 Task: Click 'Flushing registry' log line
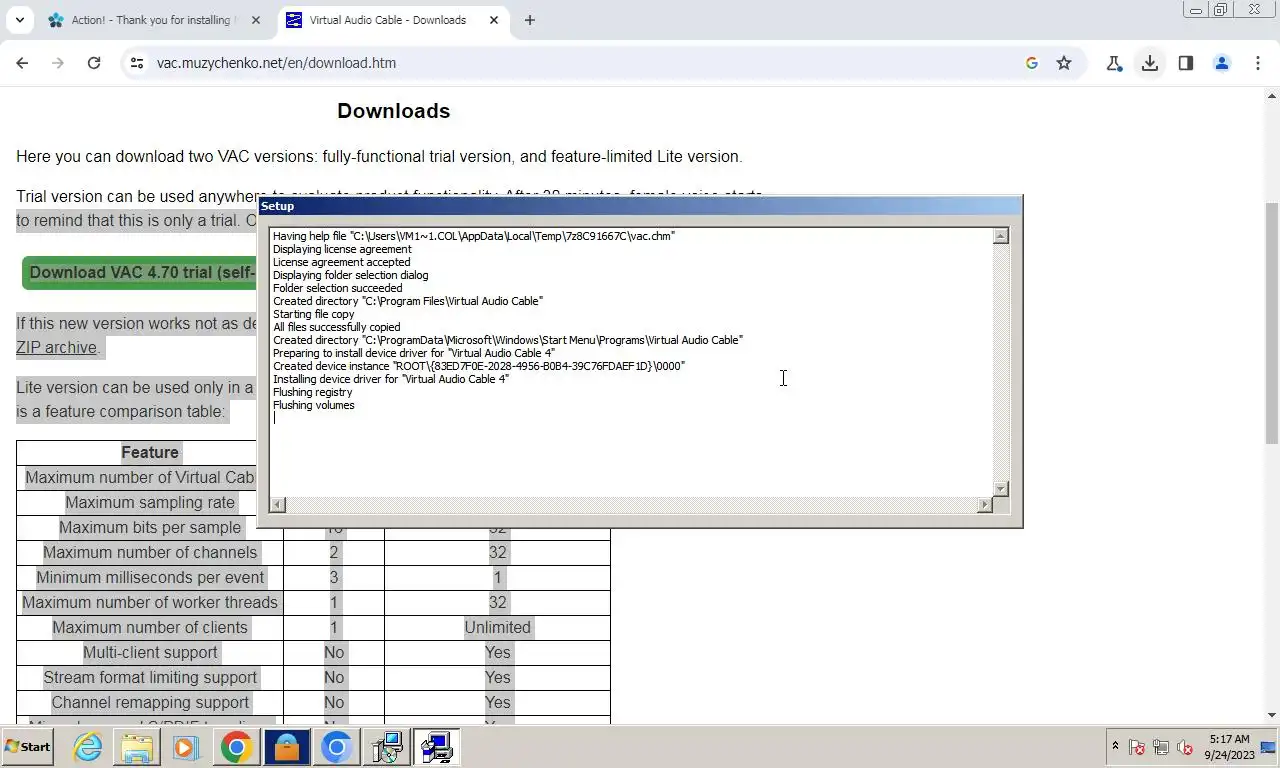[313, 392]
